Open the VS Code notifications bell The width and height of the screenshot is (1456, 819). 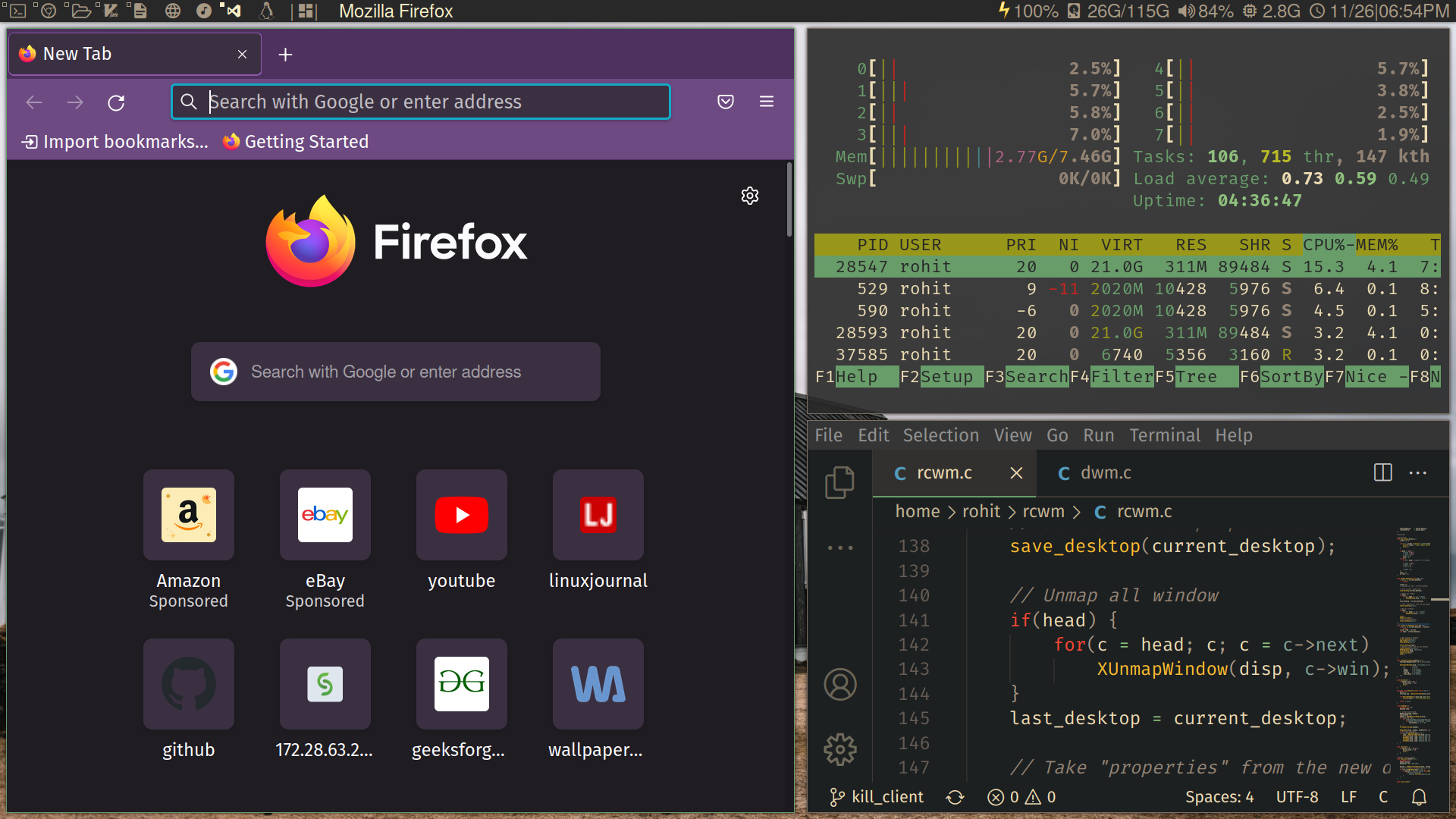(x=1419, y=797)
